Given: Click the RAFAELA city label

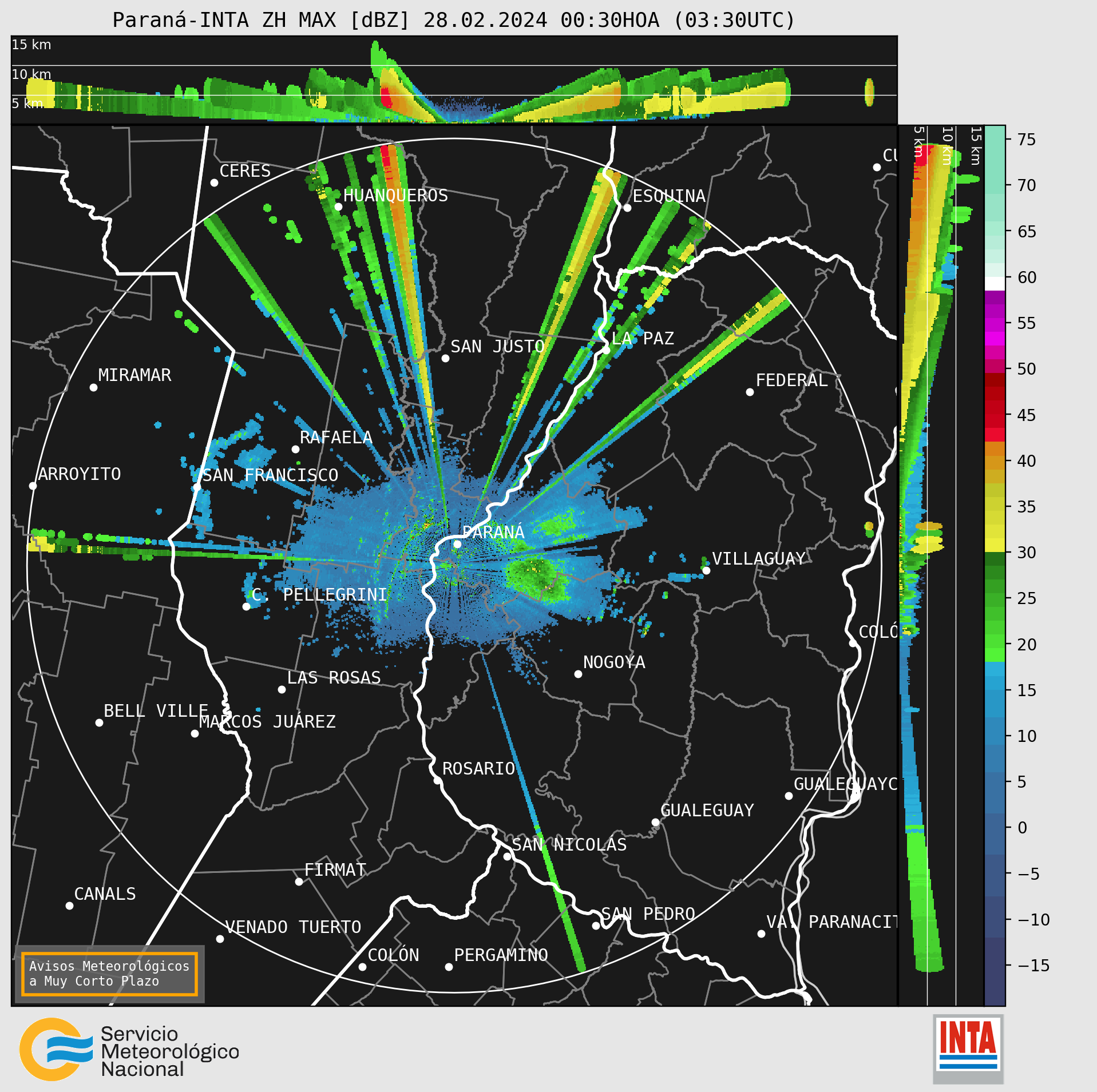Looking at the screenshot, I should pyautogui.click(x=336, y=438).
